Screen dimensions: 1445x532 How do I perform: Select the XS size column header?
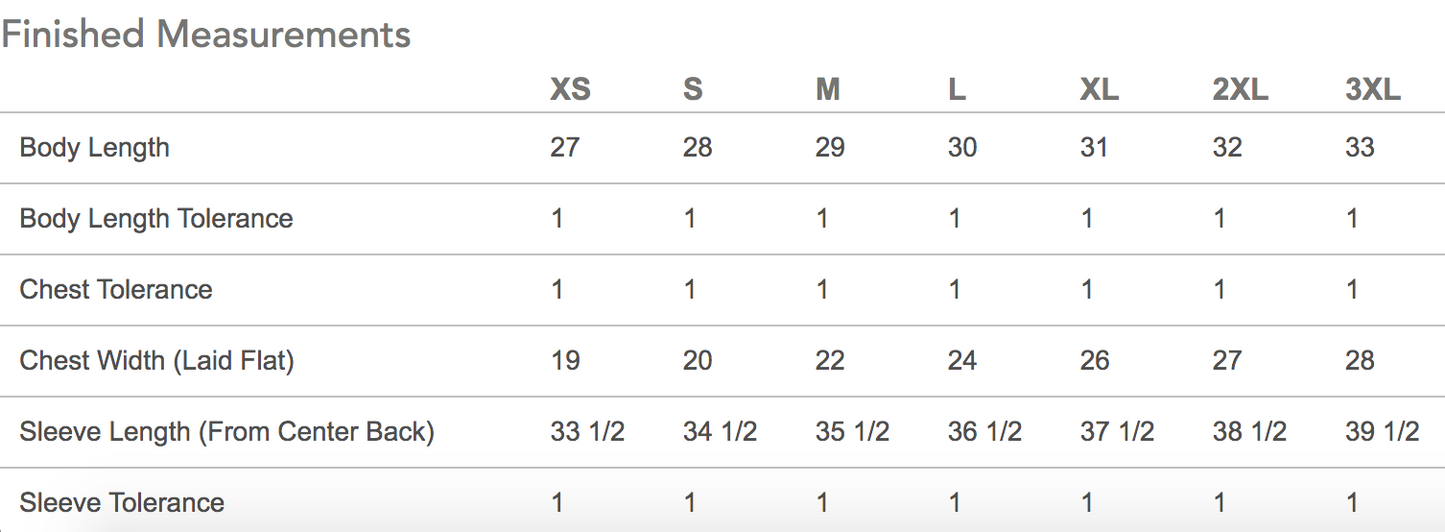tap(570, 90)
